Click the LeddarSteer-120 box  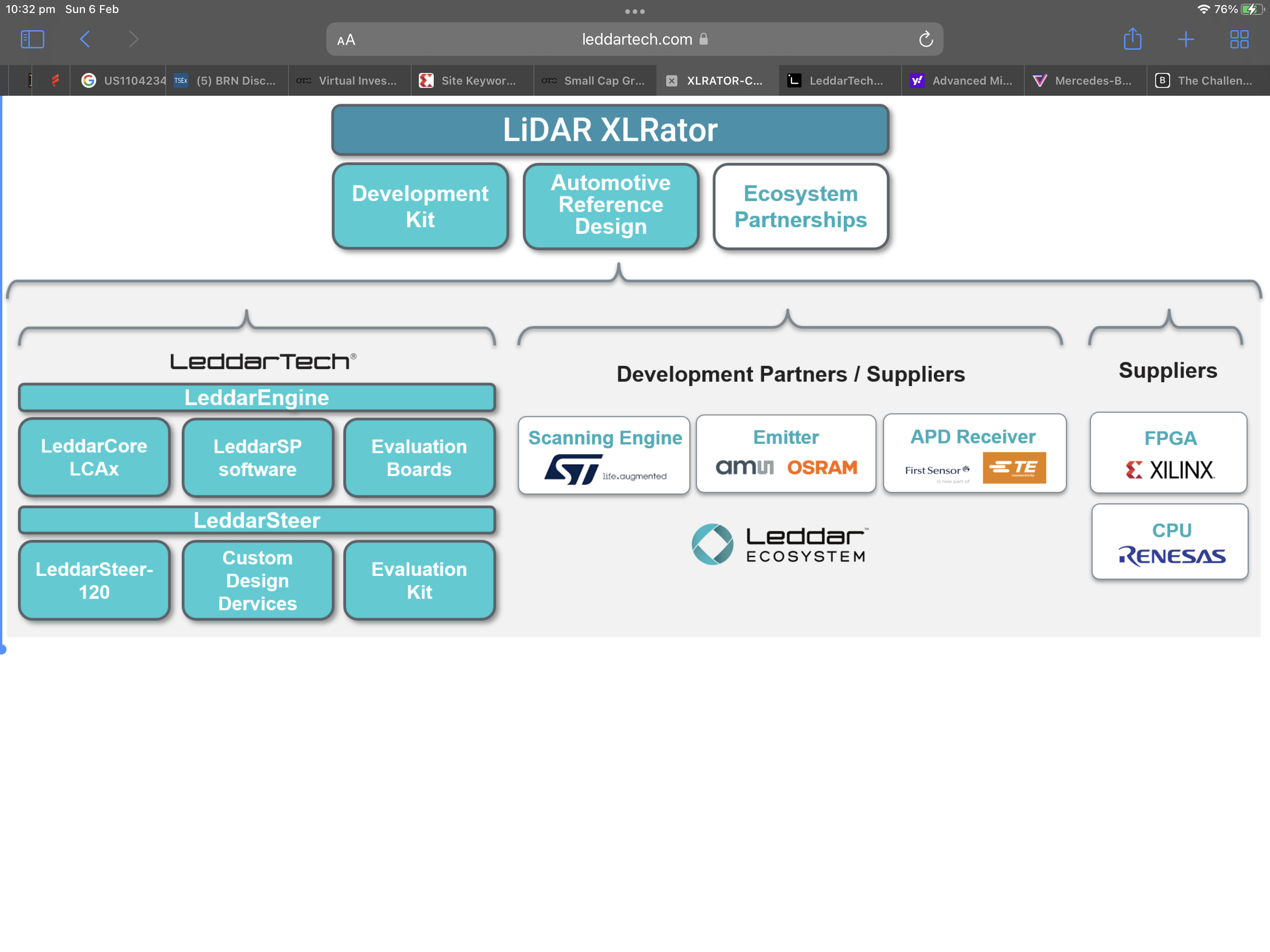[x=94, y=580]
